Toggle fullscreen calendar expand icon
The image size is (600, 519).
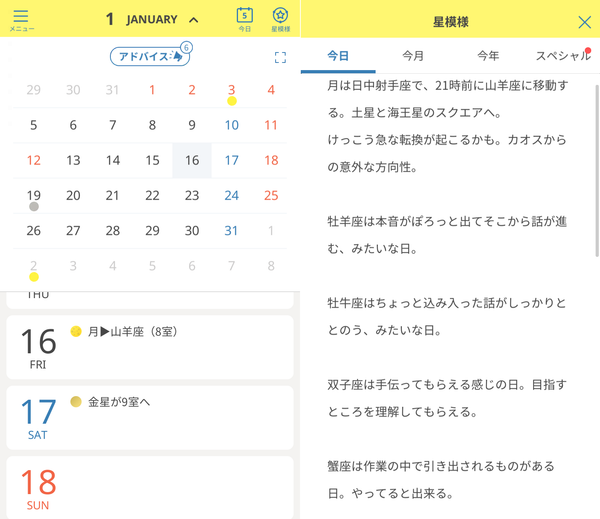280,57
